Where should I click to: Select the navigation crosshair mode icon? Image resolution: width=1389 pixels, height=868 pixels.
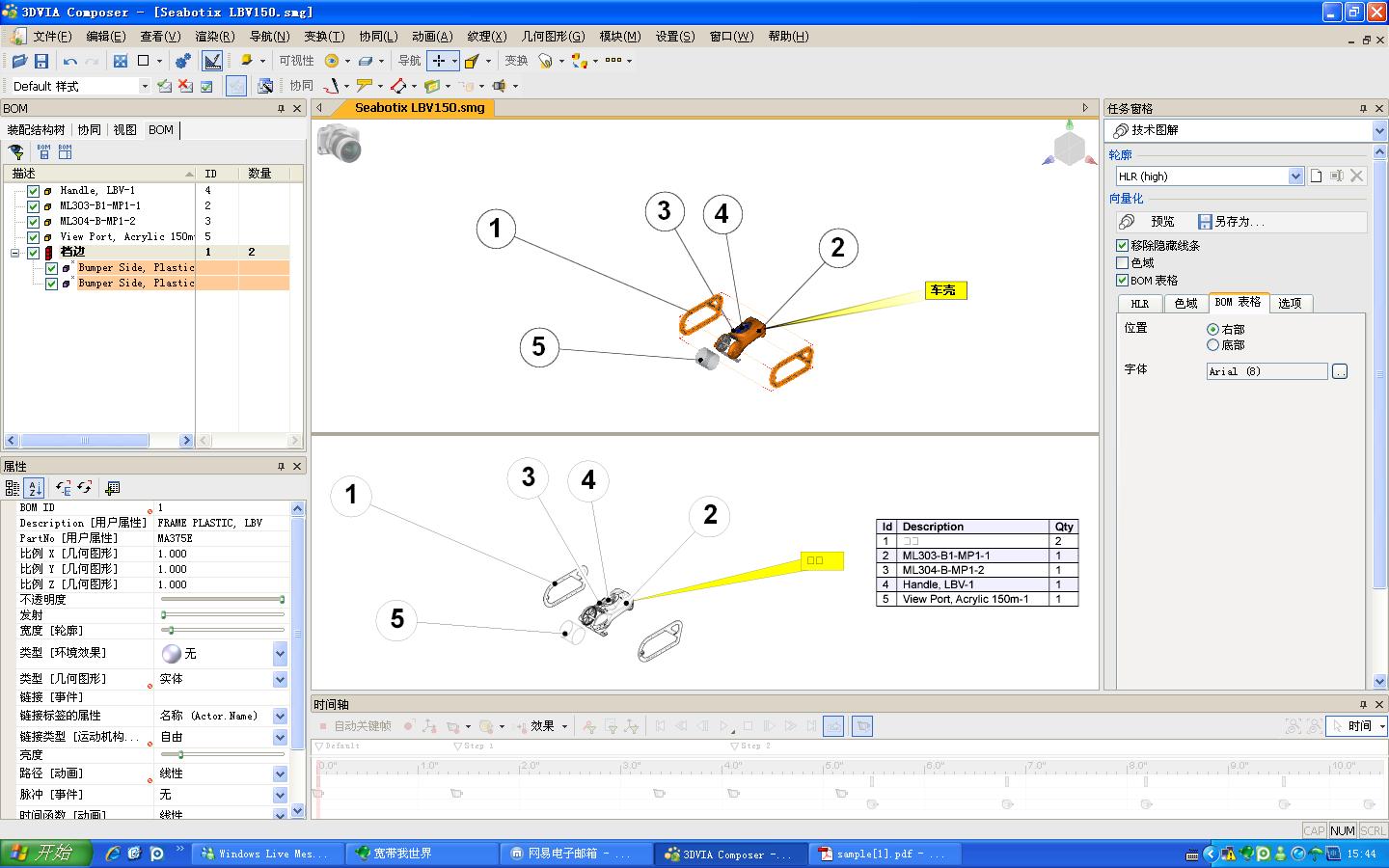439,61
